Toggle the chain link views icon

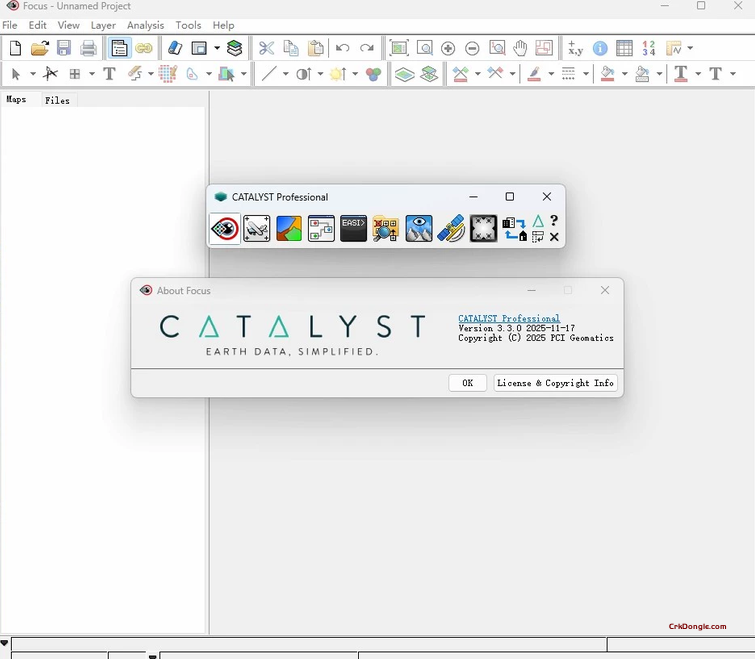coord(143,48)
